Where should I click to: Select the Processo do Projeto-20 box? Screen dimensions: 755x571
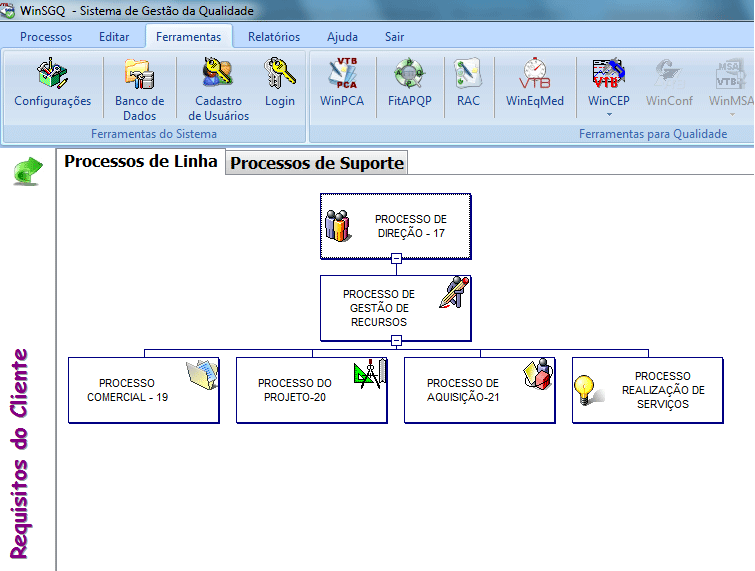point(311,390)
